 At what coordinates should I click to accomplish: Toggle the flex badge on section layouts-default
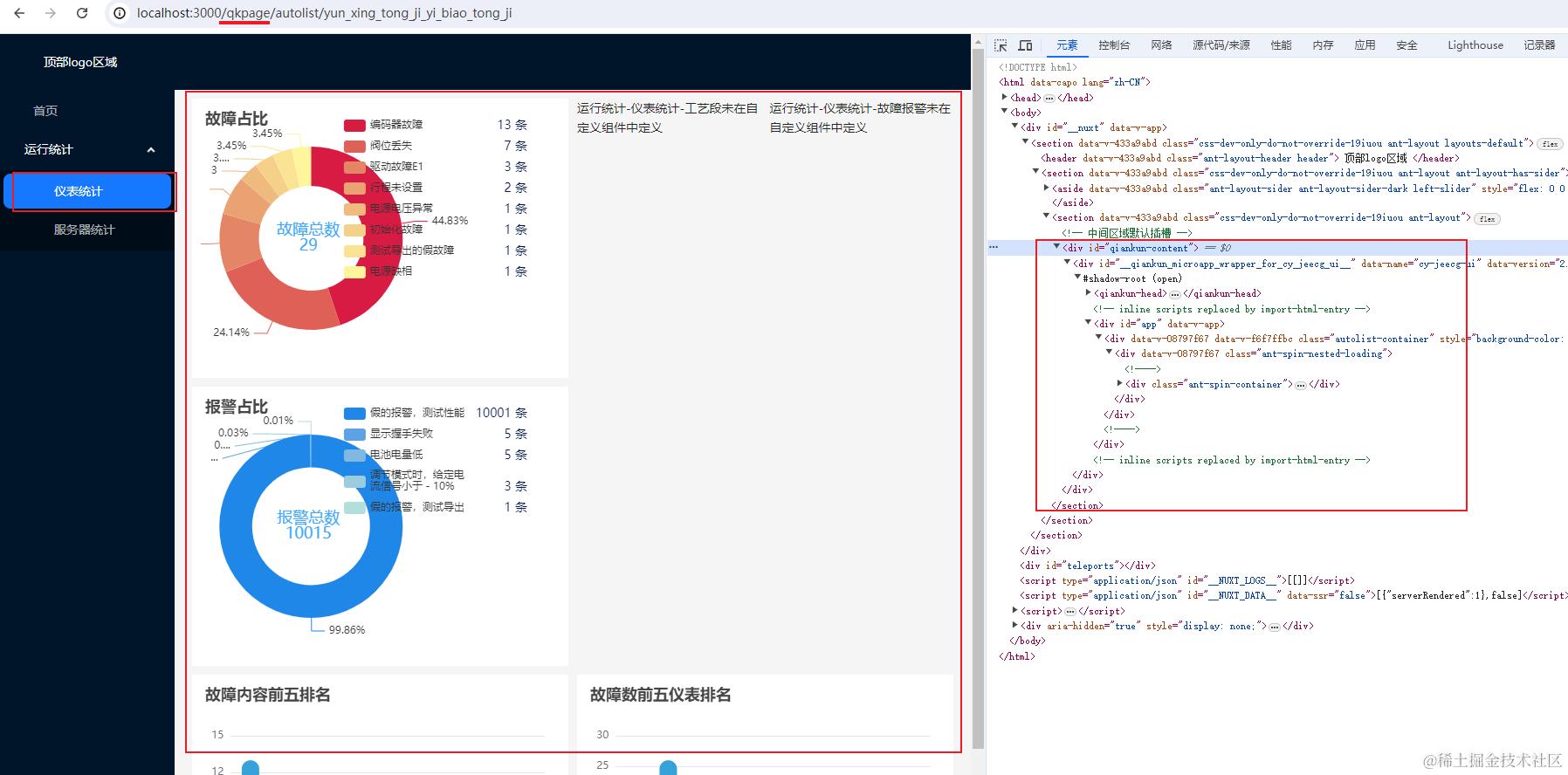click(x=1551, y=144)
